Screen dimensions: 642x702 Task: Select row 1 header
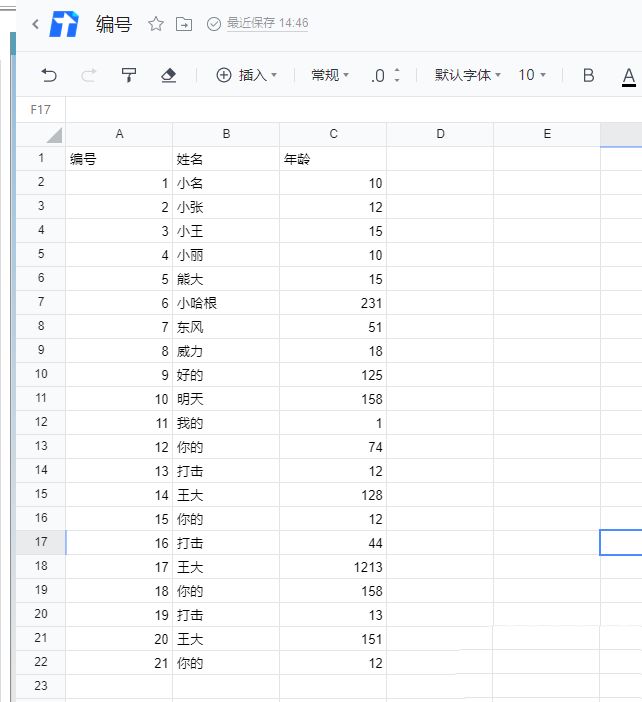pyautogui.click(x=41, y=158)
